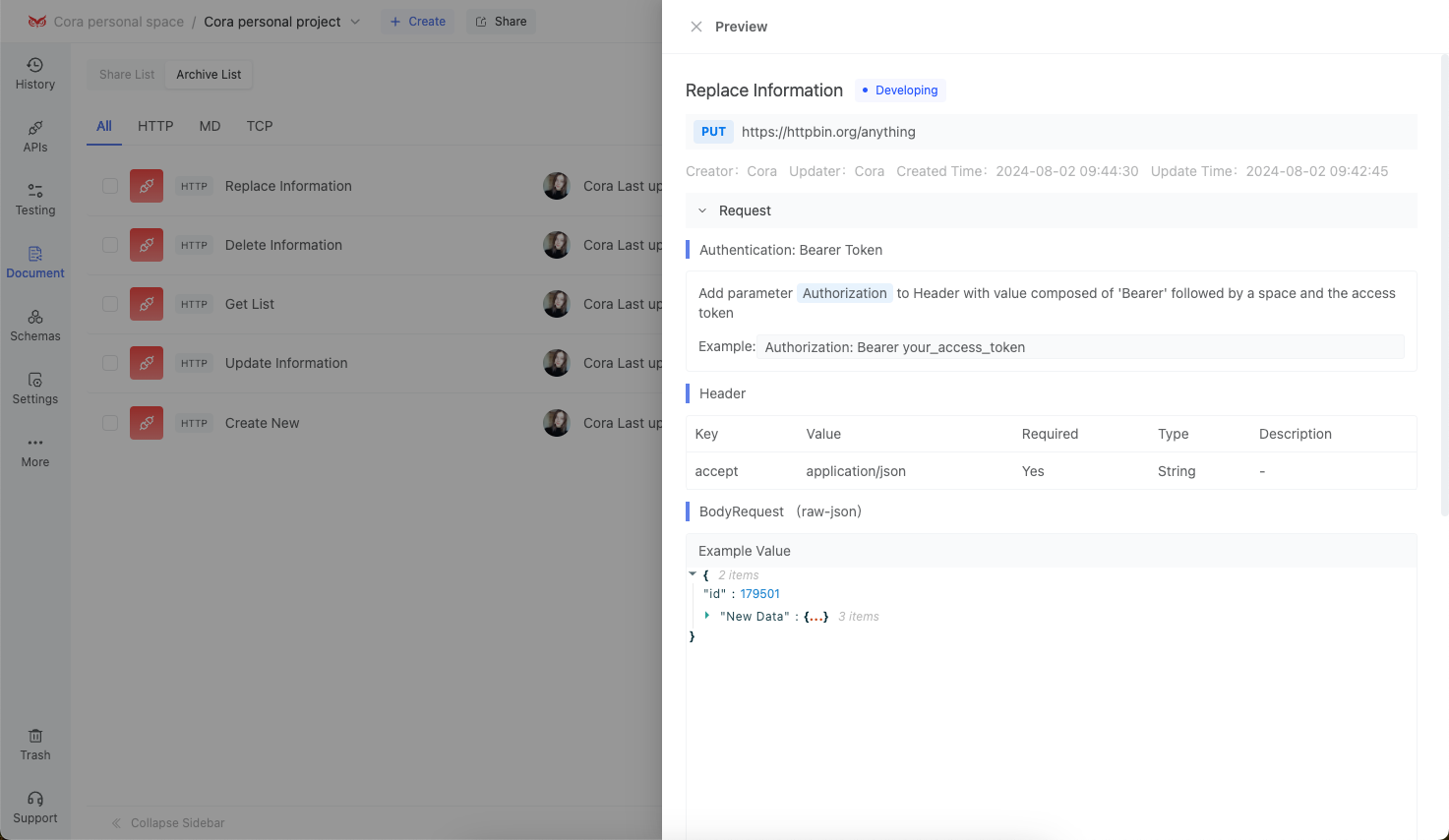The height and width of the screenshot is (840, 1449).
Task: Tick the checkbox for Update Information
Action: pyautogui.click(x=110, y=363)
